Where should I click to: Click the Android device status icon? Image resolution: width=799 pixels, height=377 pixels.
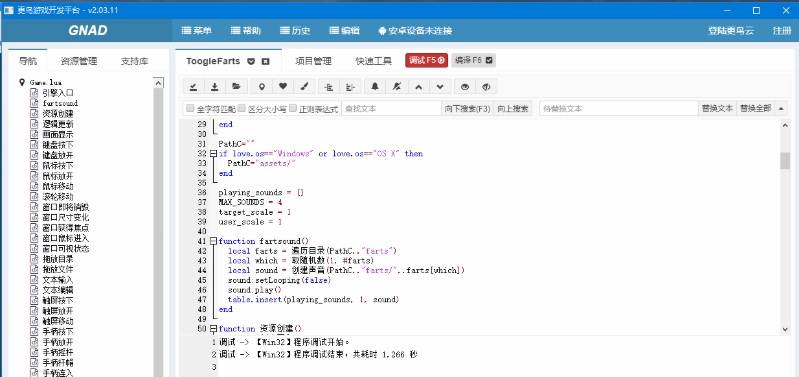click(382, 31)
